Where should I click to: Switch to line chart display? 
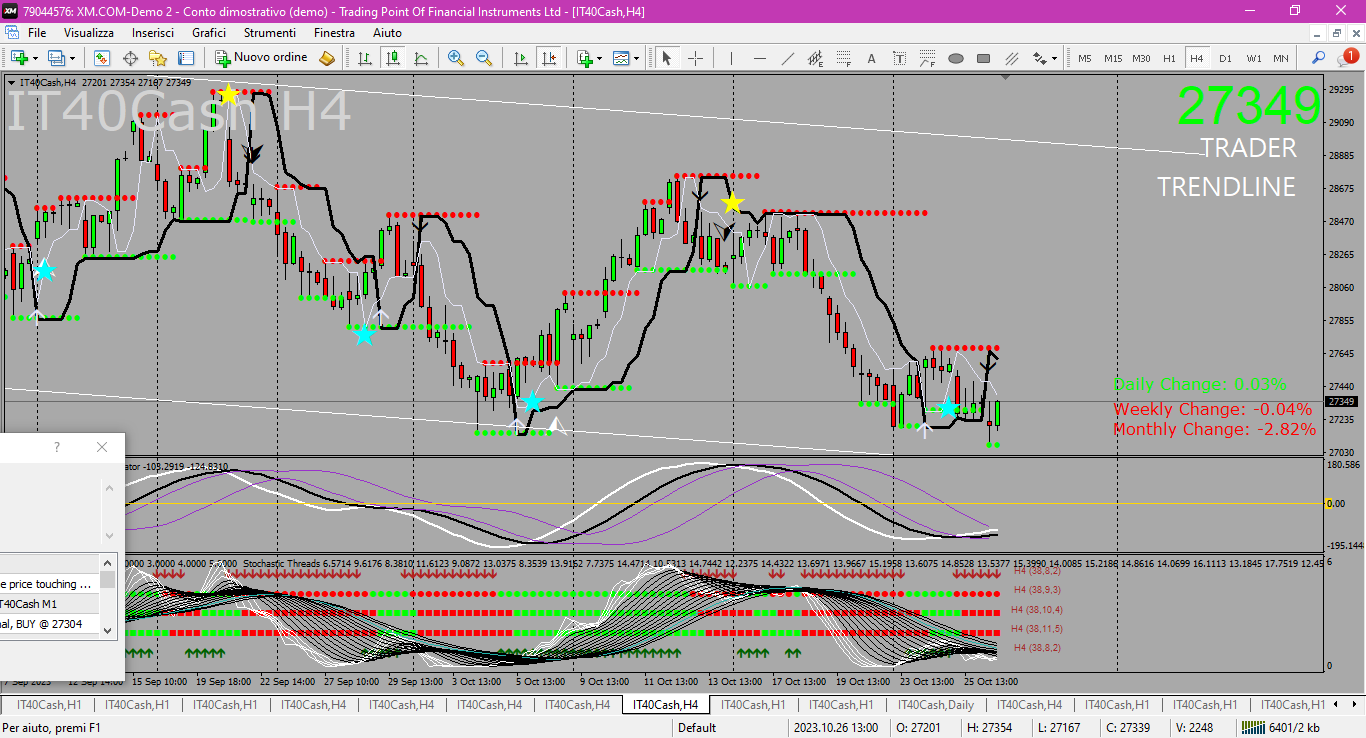pos(421,58)
